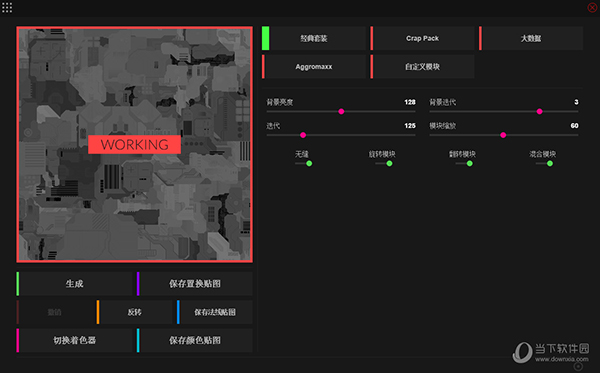Switch to the 大数据 module pack
Screen dimensions: 600x373
pos(531,38)
